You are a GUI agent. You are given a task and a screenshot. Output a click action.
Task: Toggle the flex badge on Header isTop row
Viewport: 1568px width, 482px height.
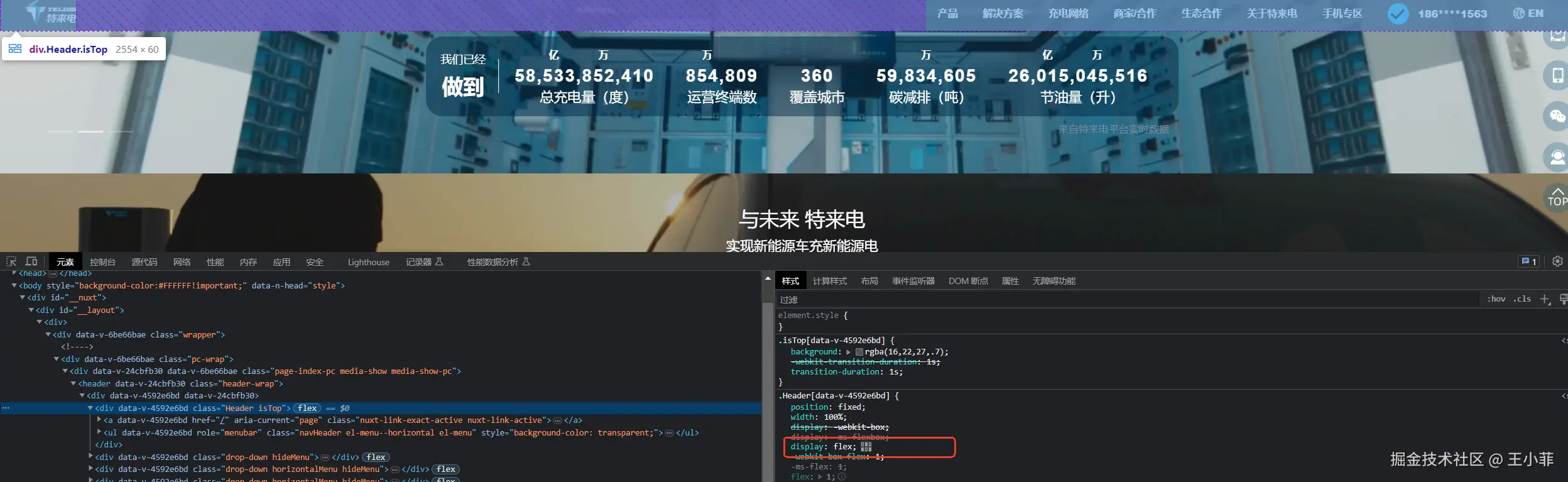[x=307, y=408]
